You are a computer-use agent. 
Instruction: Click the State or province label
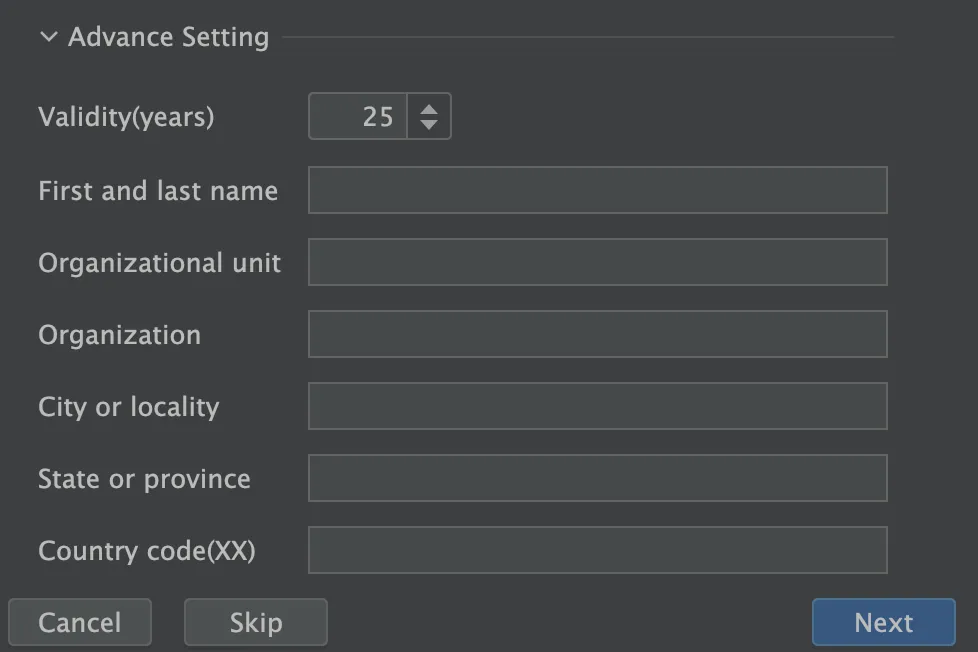click(x=144, y=479)
